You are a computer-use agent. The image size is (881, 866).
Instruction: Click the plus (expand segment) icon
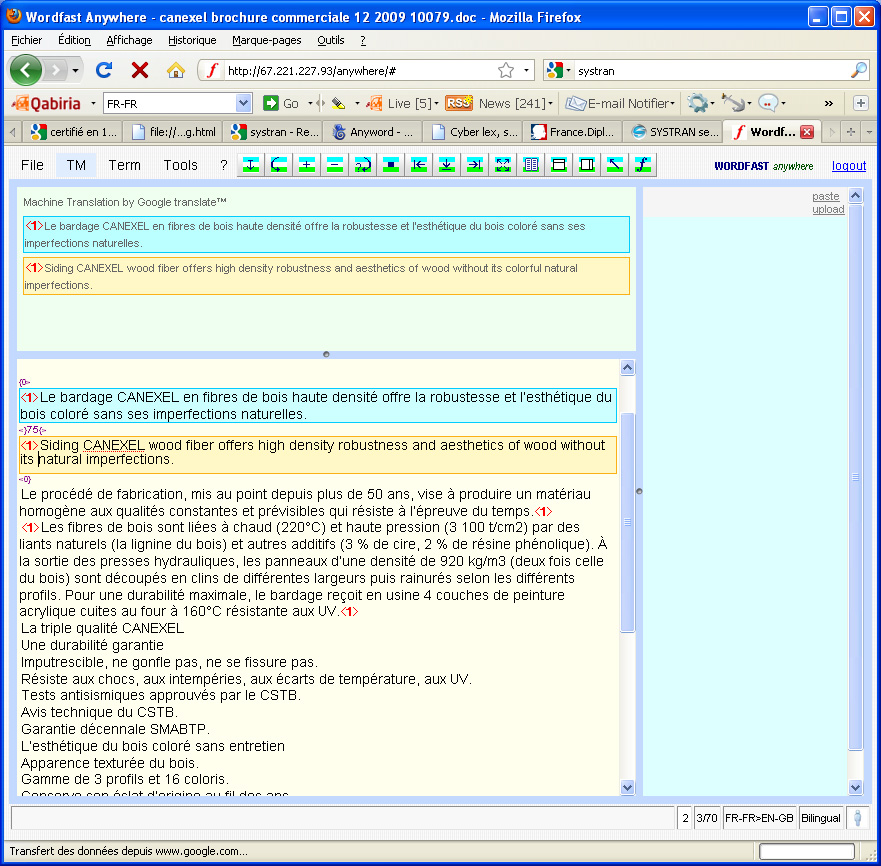307,165
